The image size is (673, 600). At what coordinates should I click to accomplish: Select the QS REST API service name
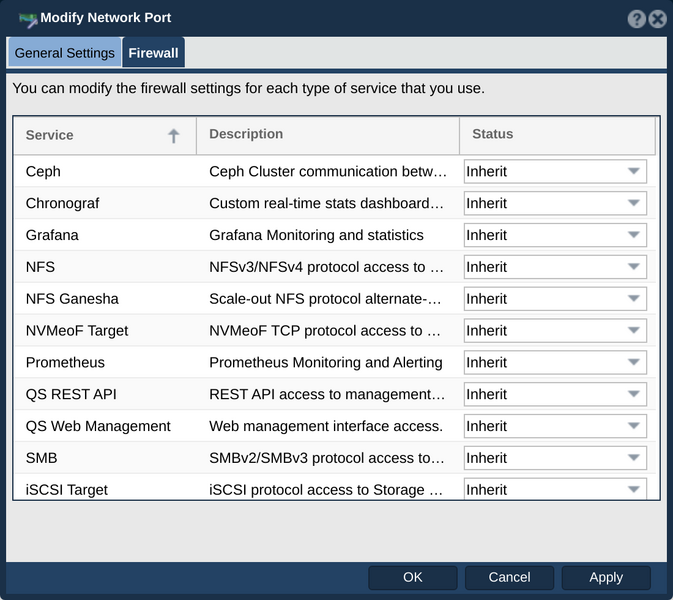pyautogui.click(x=71, y=394)
